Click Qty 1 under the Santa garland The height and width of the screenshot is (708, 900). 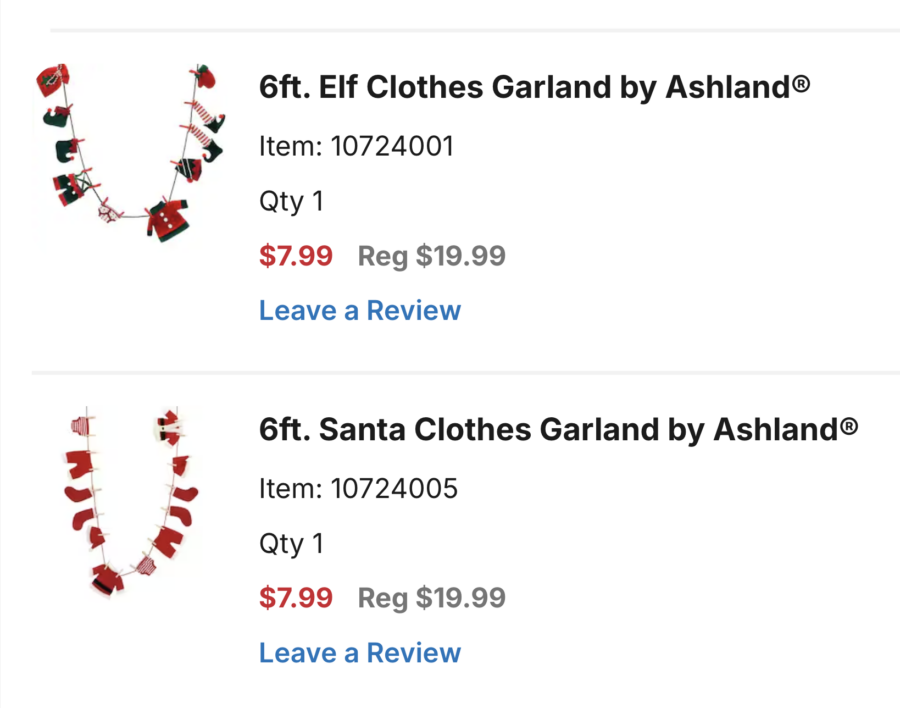291,544
